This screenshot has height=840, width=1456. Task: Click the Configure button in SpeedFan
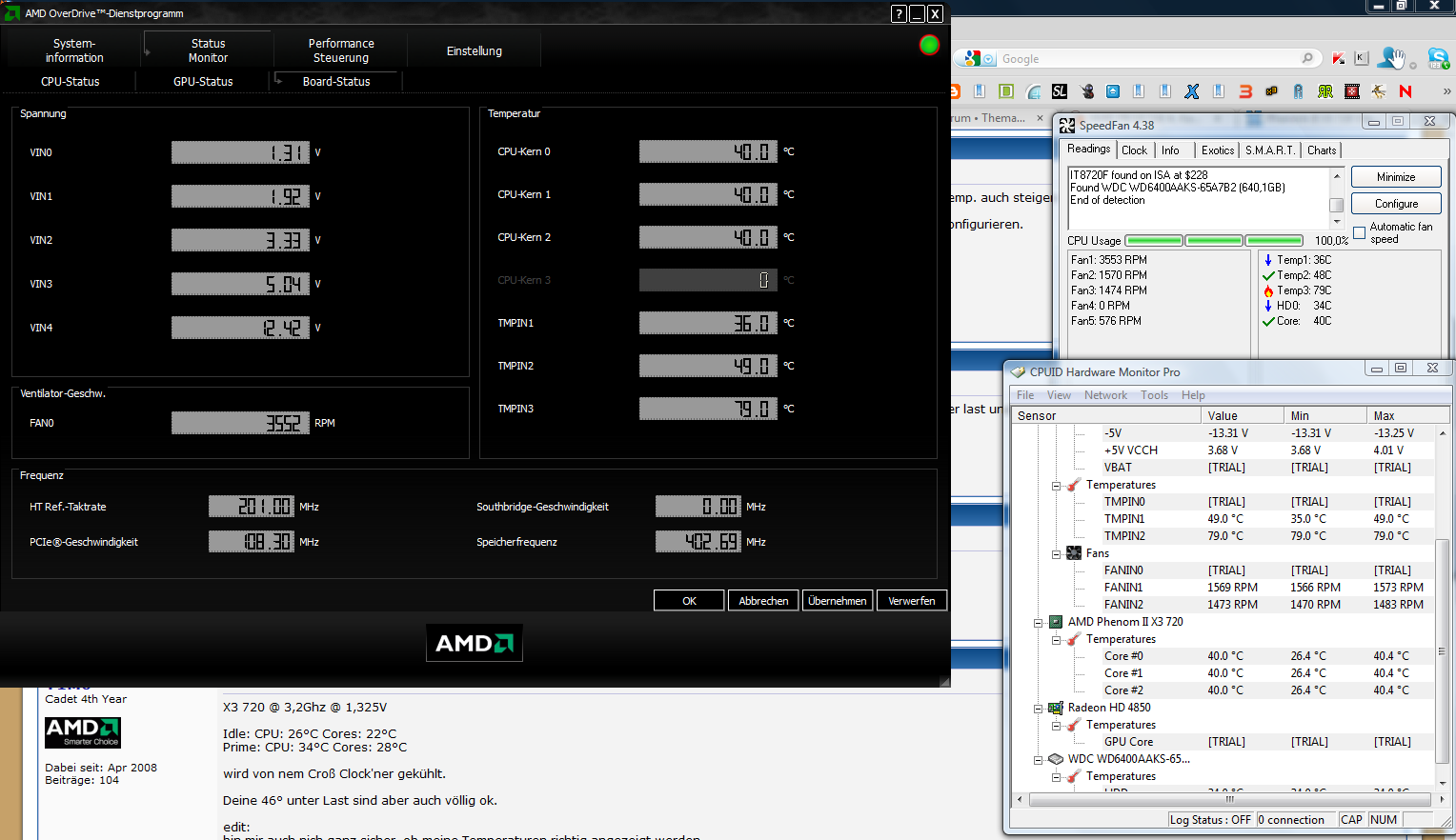tap(1396, 204)
